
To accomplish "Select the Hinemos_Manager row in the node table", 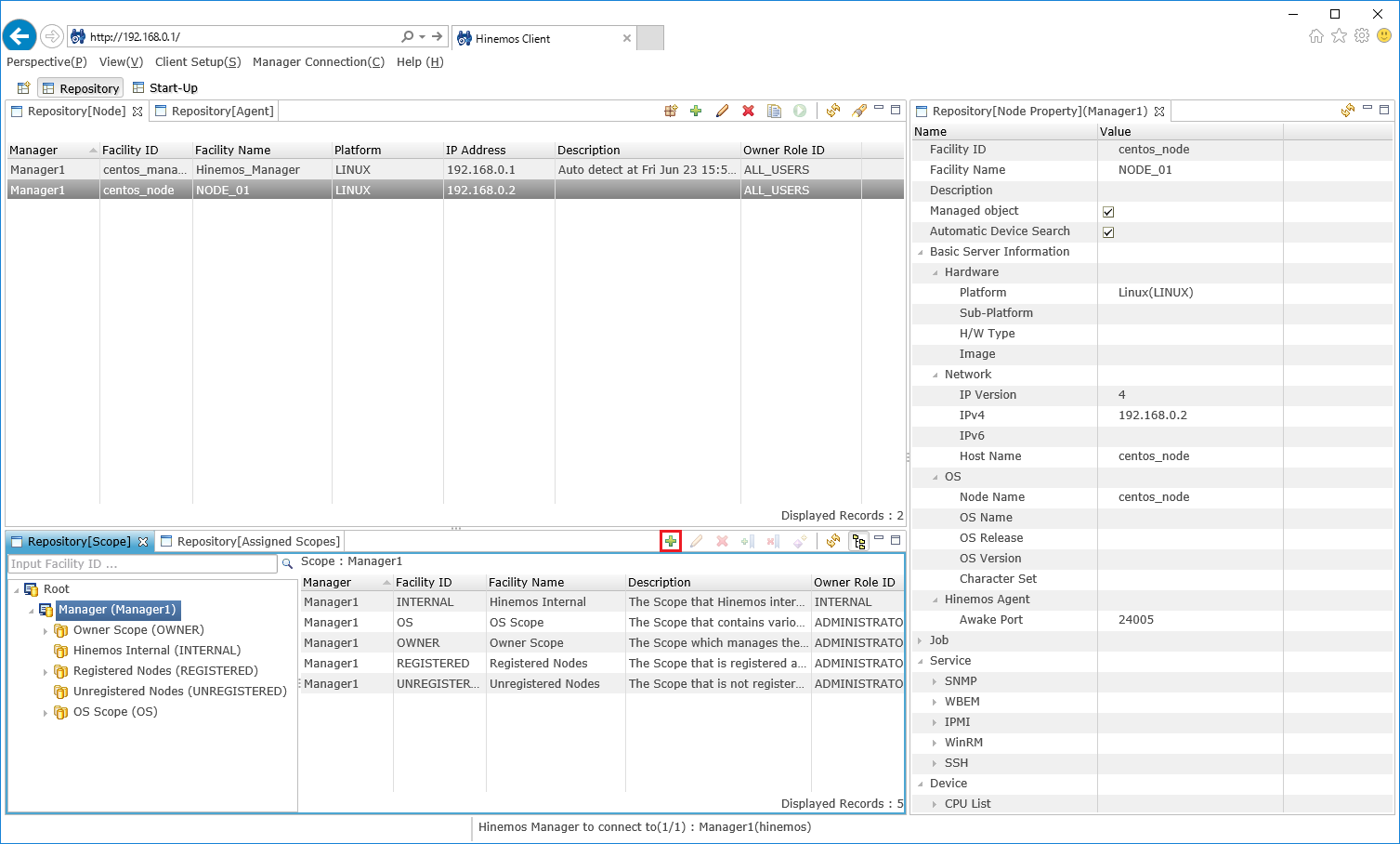I will 455,170.
